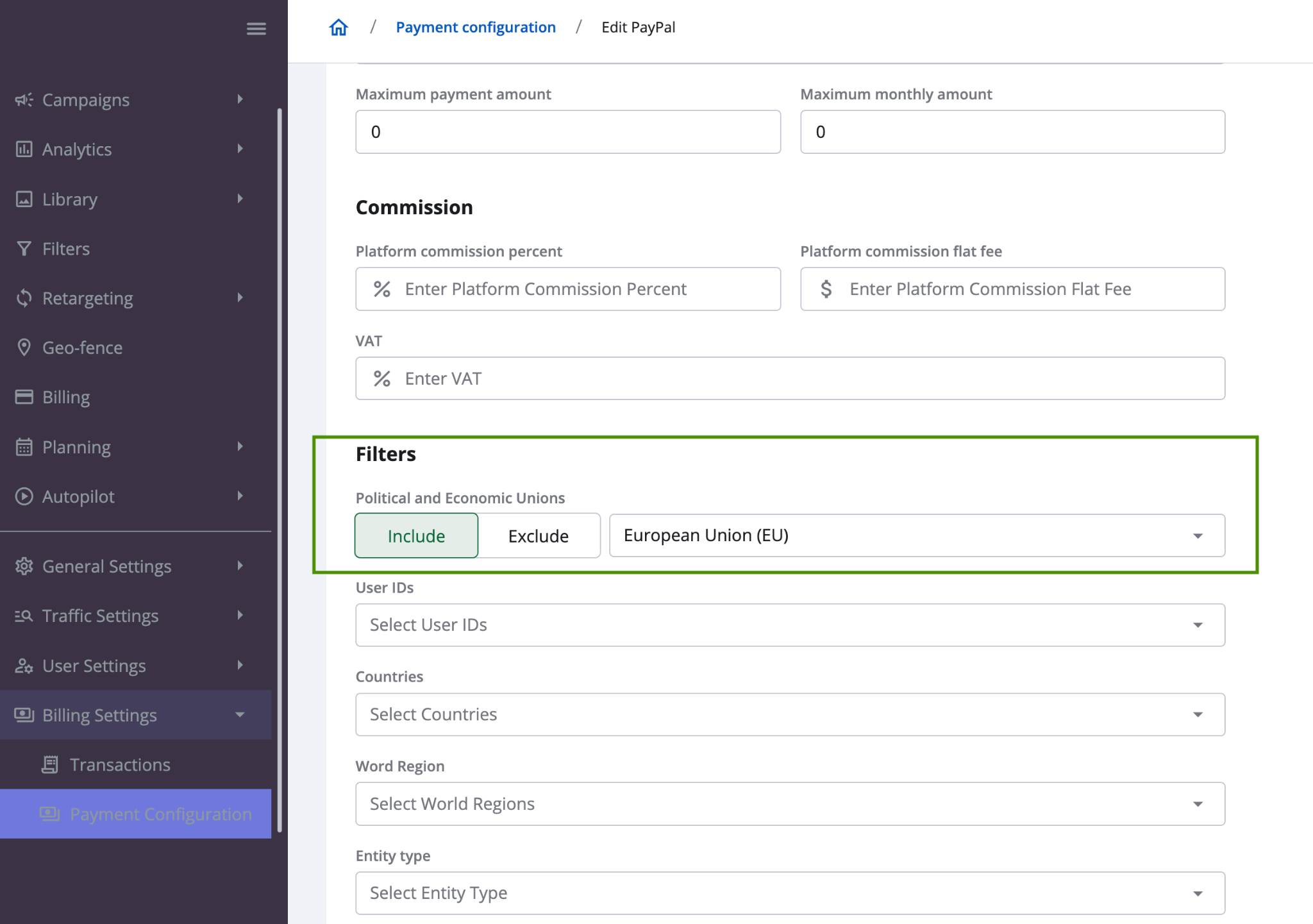This screenshot has width=1313, height=924.
Task: Collapse the Billing Settings submenu arrow
Action: pos(240,715)
